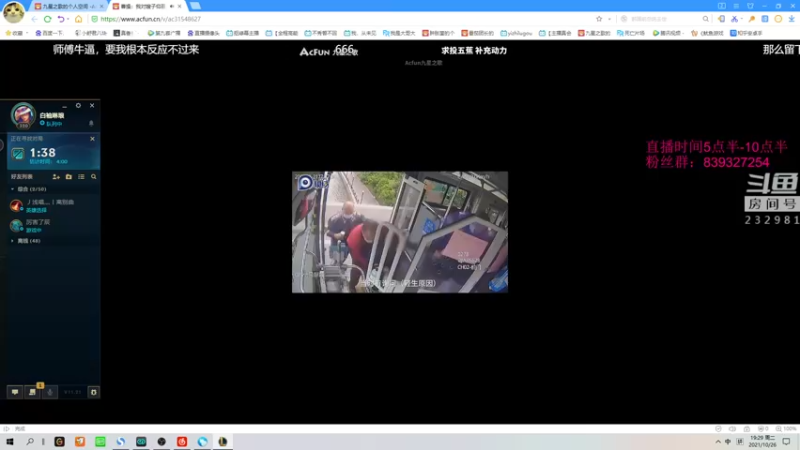The image size is (800, 450).
Task: Click the purple undo arrow in the browser toolbar
Action: click(61, 19)
